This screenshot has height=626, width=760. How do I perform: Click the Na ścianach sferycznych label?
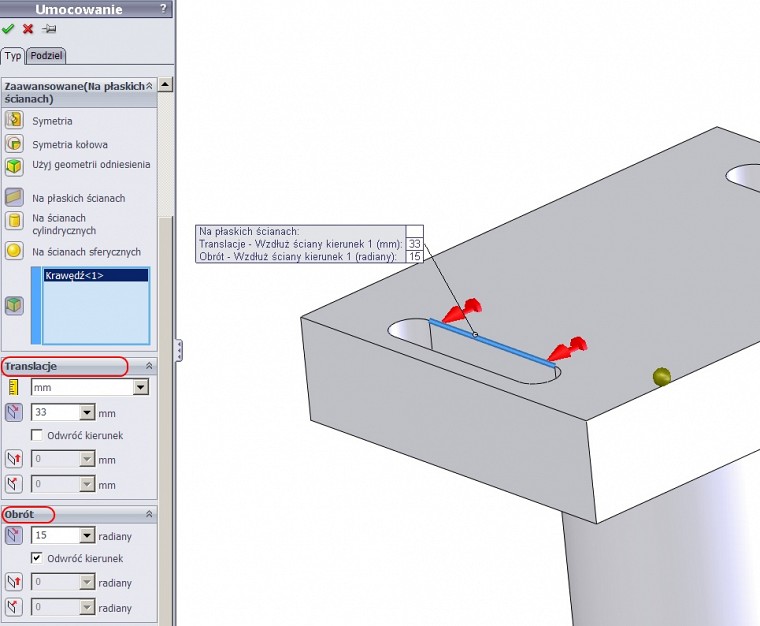pos(86,252)
